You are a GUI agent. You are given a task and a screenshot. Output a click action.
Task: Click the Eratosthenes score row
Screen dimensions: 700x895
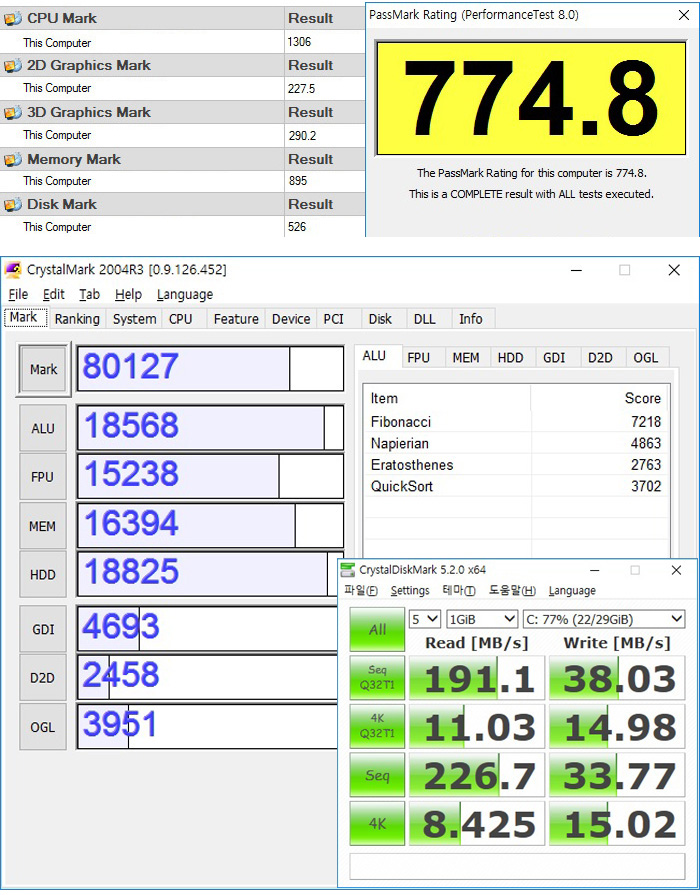coord(516,465)
